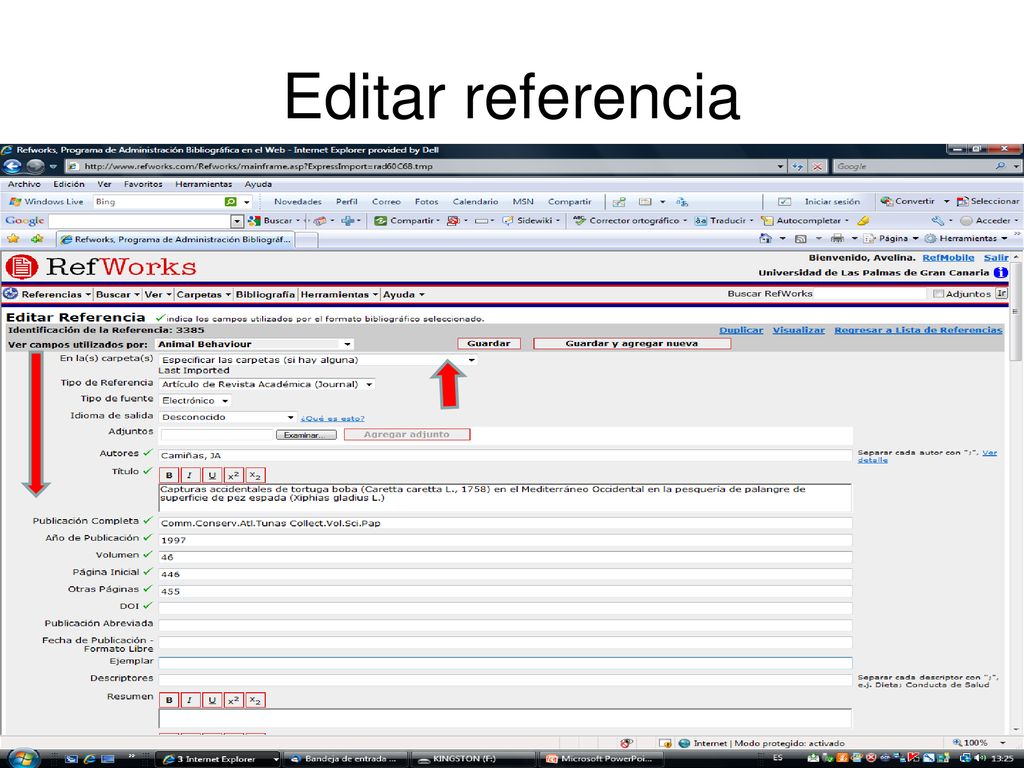Select the Refworks browser tab
Viewport: 1024px width, 768px height.
pos(176,240)
